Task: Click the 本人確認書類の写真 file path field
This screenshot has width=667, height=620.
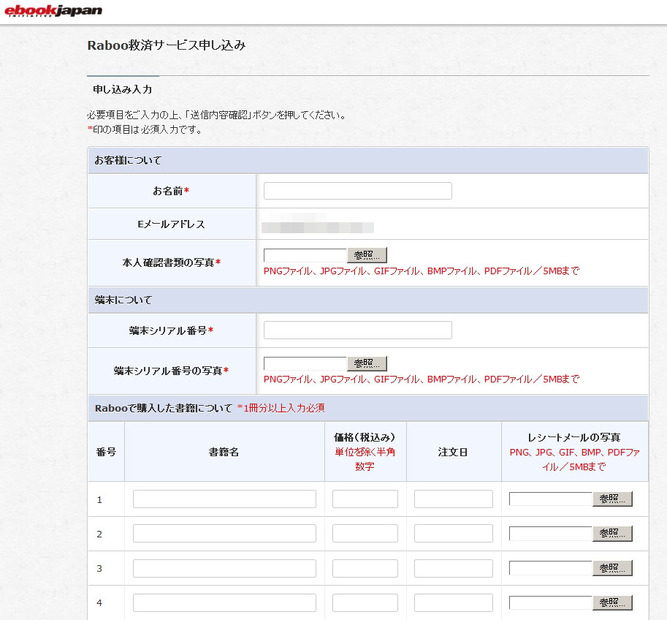Action: point(305,255)
